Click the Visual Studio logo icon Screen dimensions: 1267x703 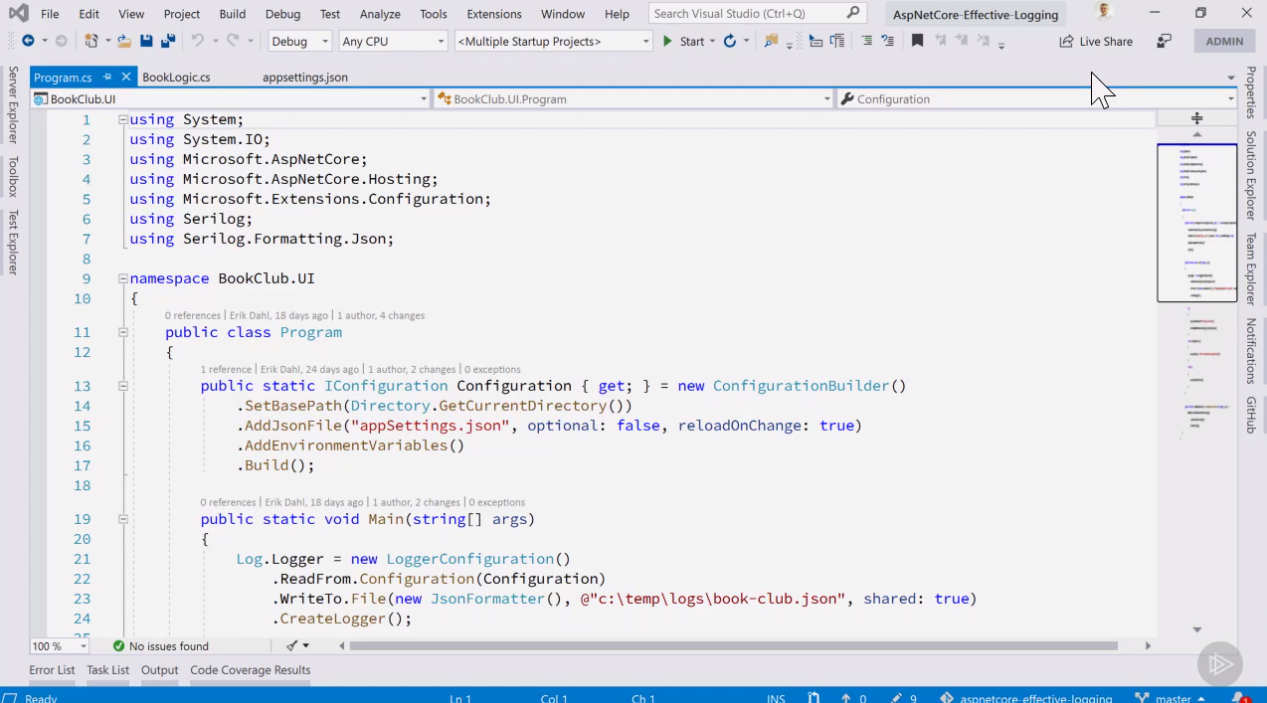(18, 13)
